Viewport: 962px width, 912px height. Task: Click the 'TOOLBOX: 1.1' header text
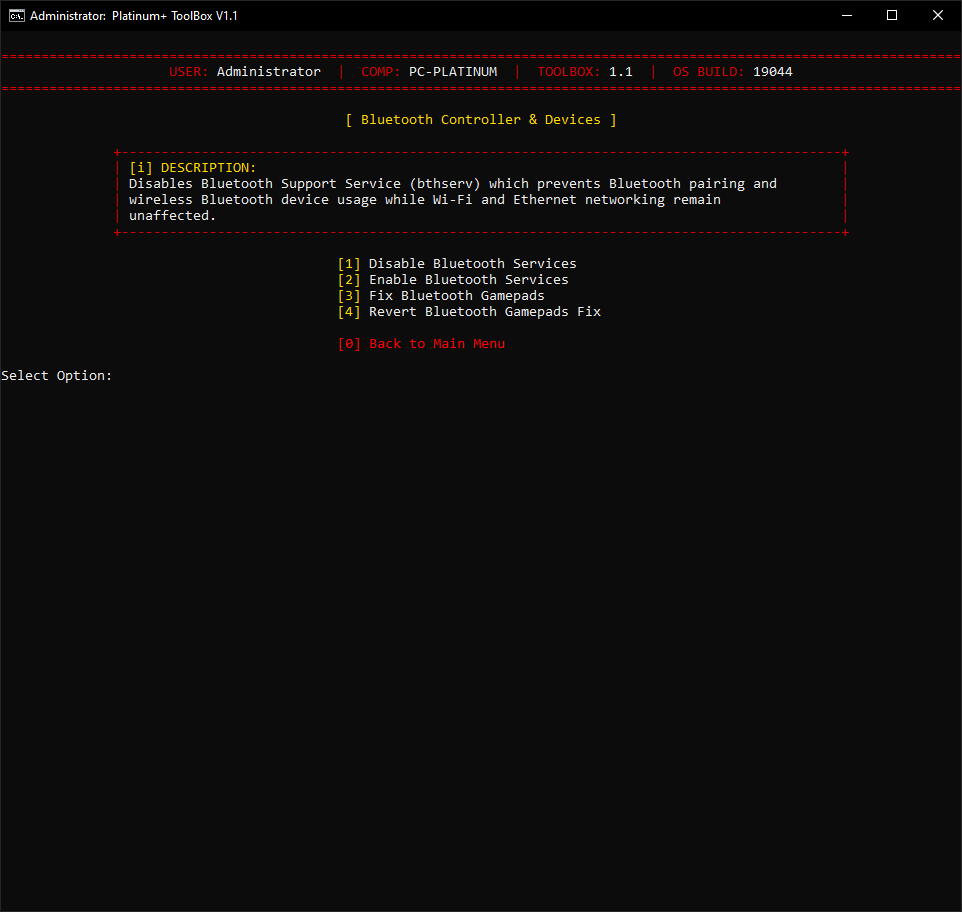(585, 72)
